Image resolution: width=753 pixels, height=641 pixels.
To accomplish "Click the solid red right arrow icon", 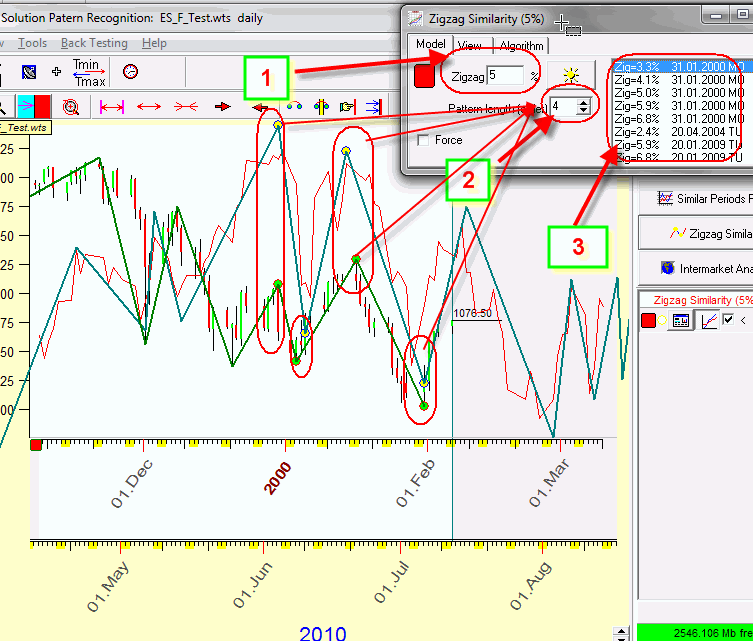I will (223, 106).
